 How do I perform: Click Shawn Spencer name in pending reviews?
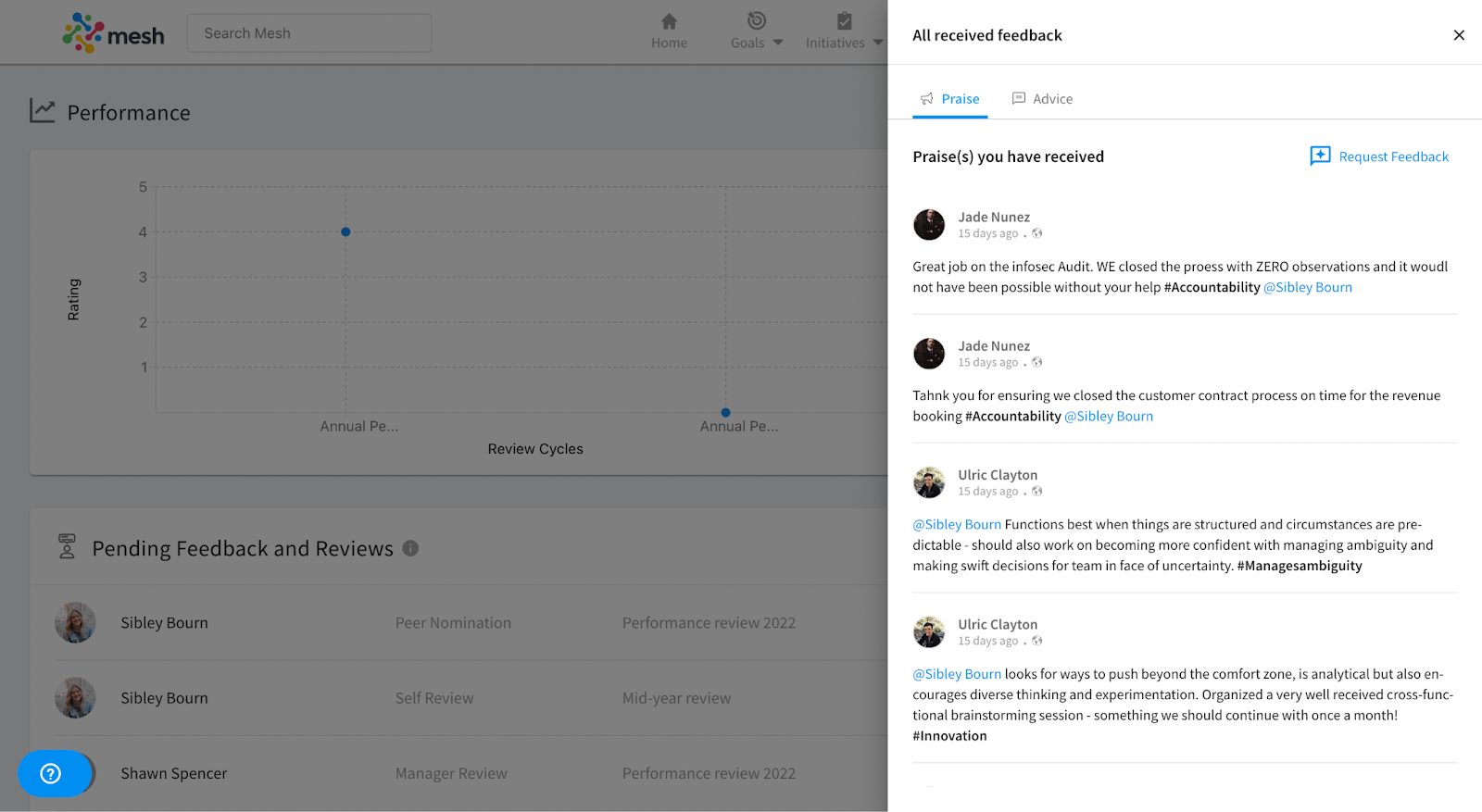pyautogui.click(x=173, y=773)
